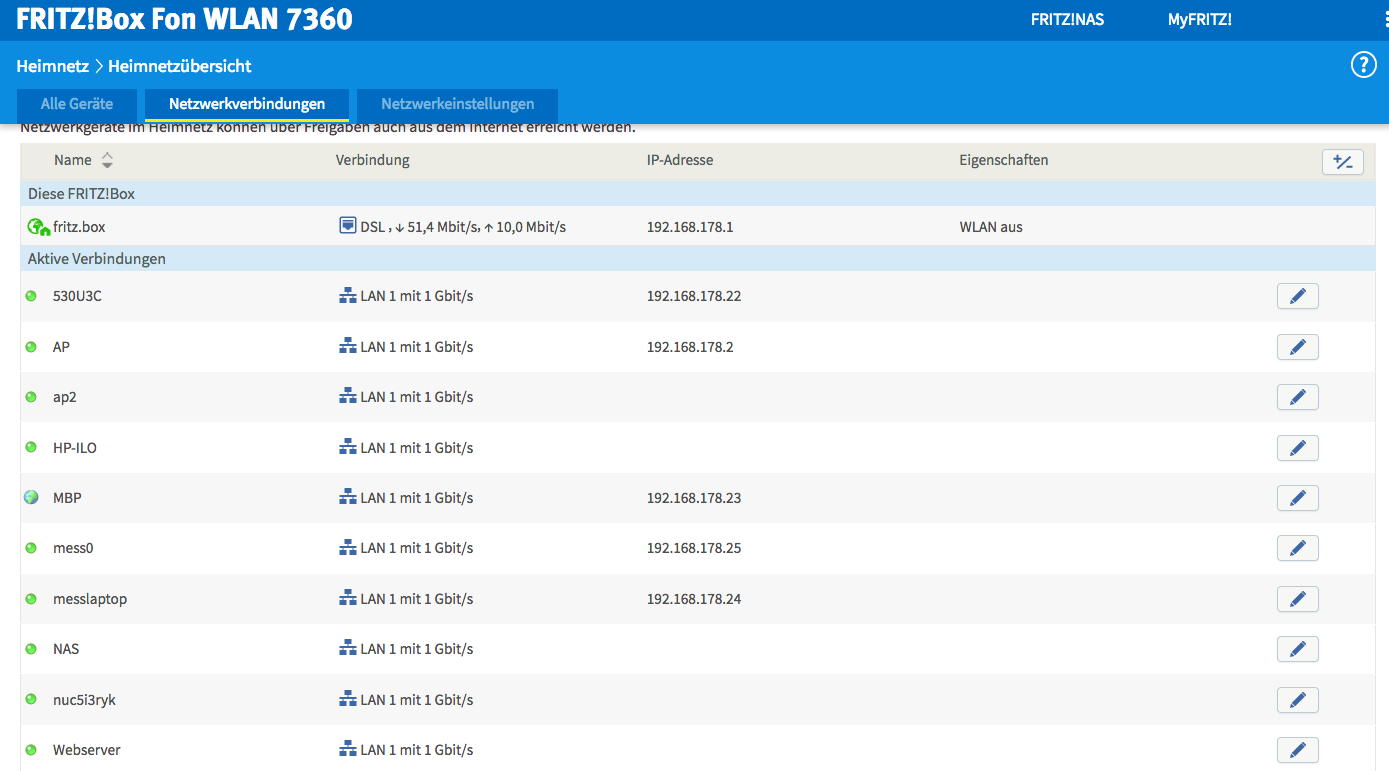Click the green status dot for messlaptop

pyautogui.click(x=31, y=599)
